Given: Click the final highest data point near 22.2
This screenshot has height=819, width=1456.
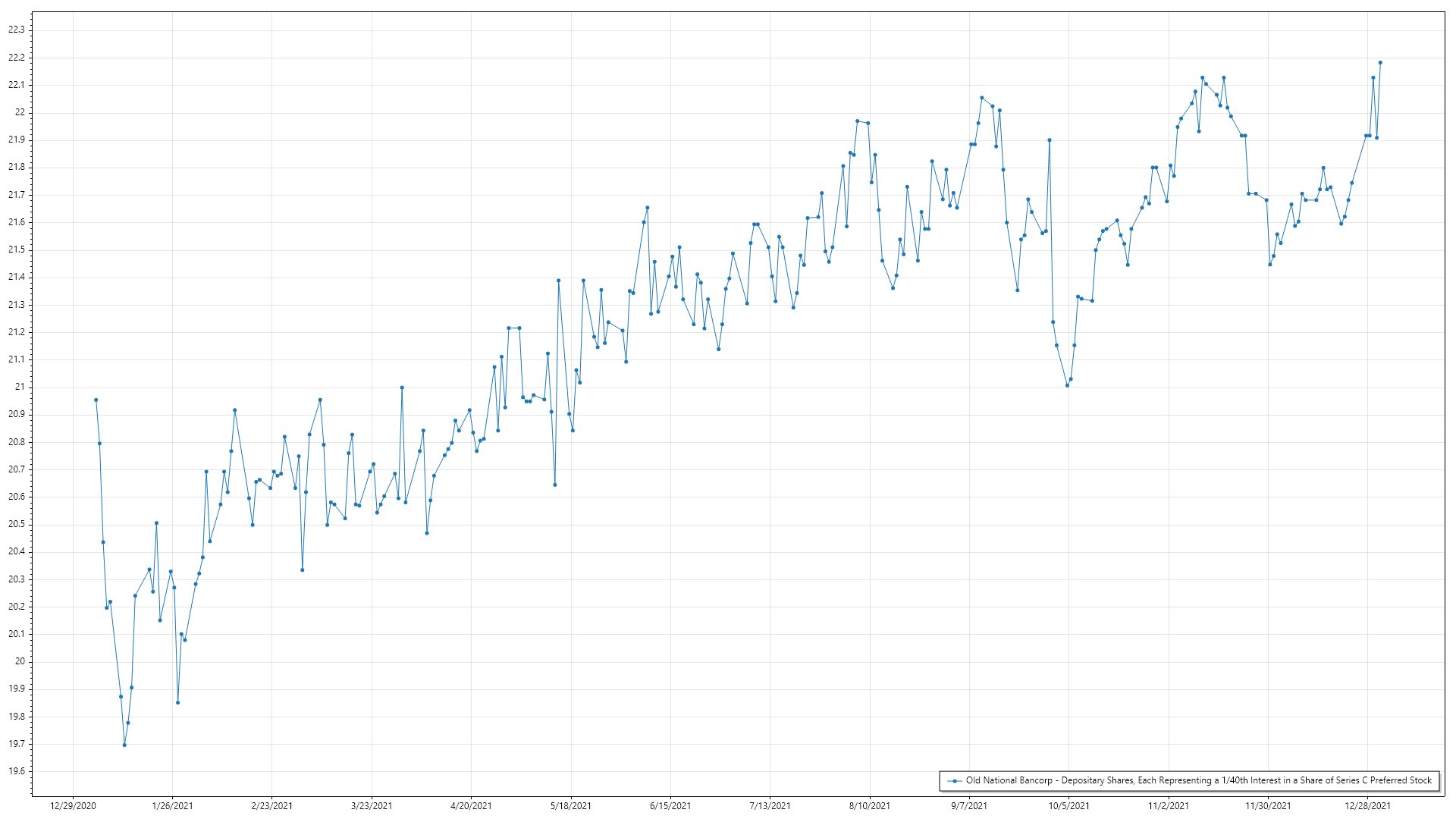Looking at the screenshot, I should pos(1380,63).
